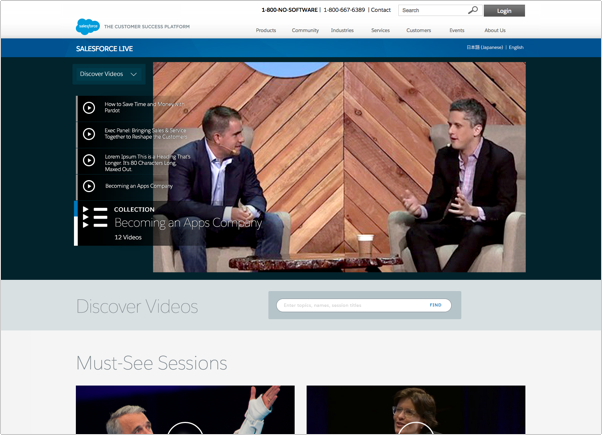Click the search magnifier icon
This screenshot has width=602, height=435.
click(473, 10)
